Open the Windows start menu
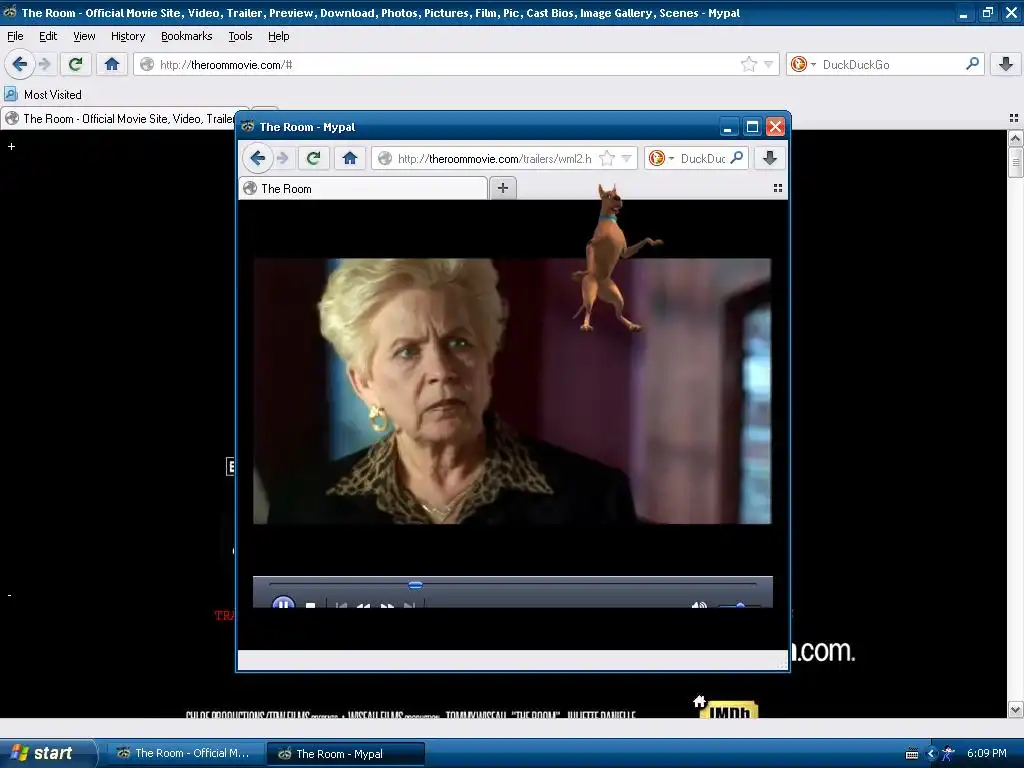 click(x=47, y=753)
